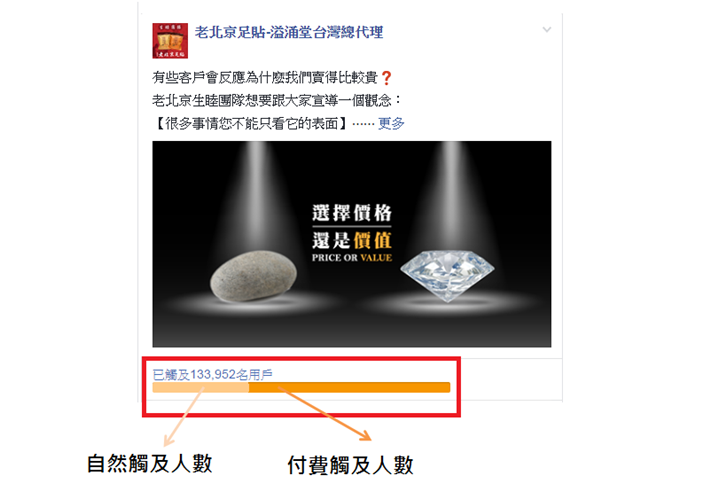710x491 pixels.
Task: Click the 【很多事情您不能只看它的表面】 text line
Action: 252,123
